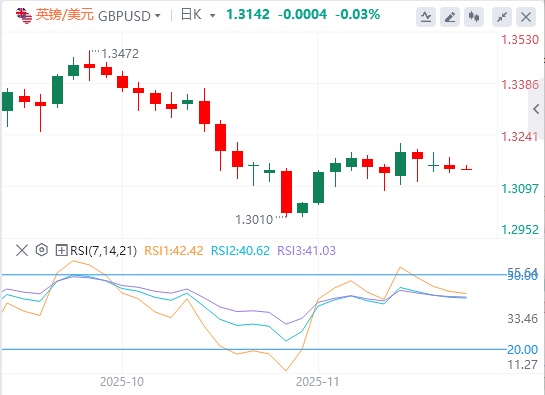Screen dimensions: 545x395
Task: Select the pencil drawing tool icon
Action: coord(450,17)
